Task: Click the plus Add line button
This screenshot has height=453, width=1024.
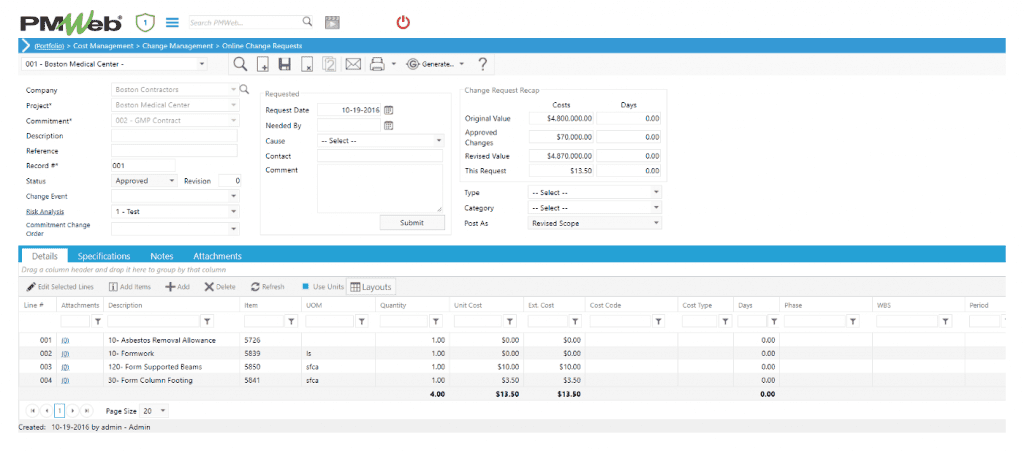Action: tap(177, 287)
